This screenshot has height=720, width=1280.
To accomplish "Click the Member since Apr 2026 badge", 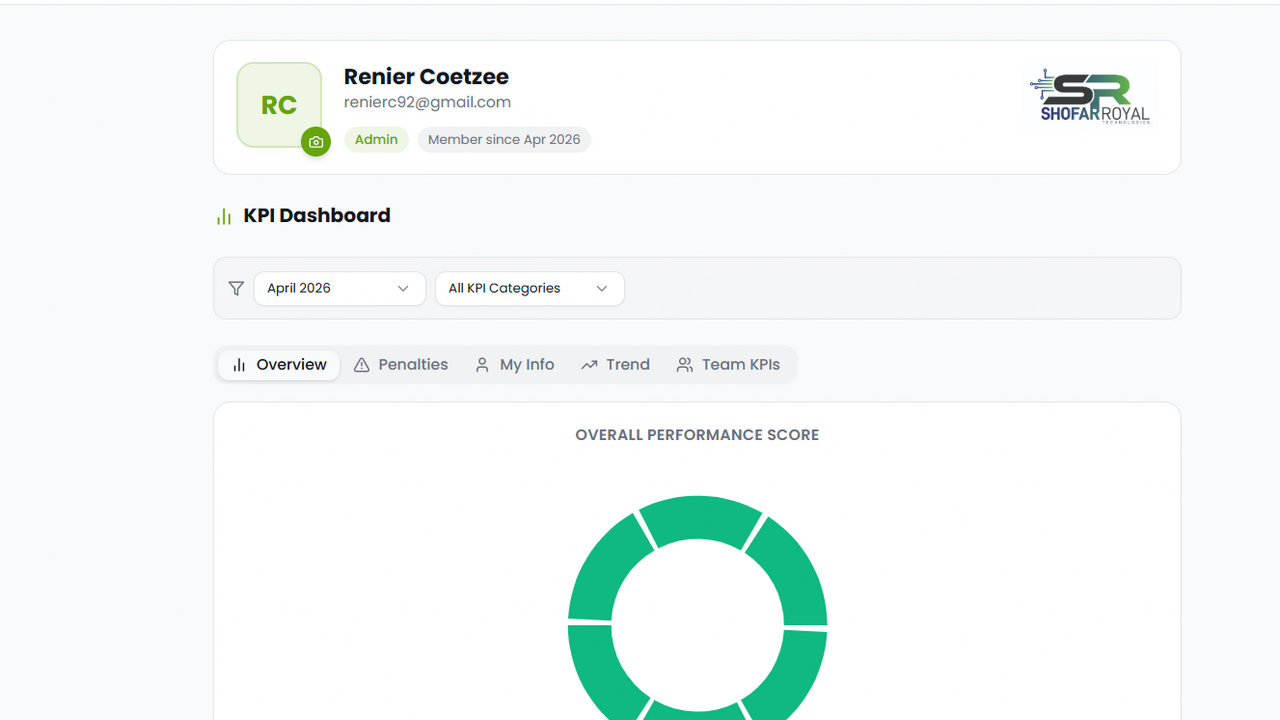I will click(x=504, y=140).
